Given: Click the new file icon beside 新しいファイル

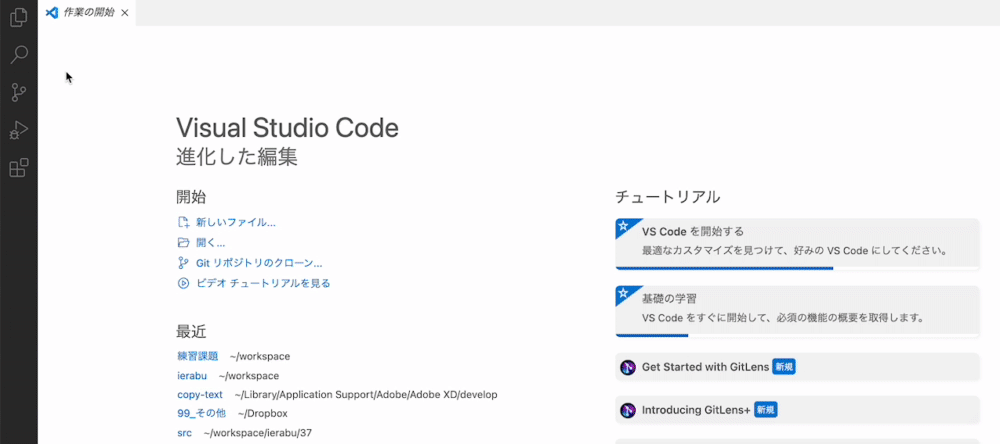Looking at the screenshot, I should 184,223.
